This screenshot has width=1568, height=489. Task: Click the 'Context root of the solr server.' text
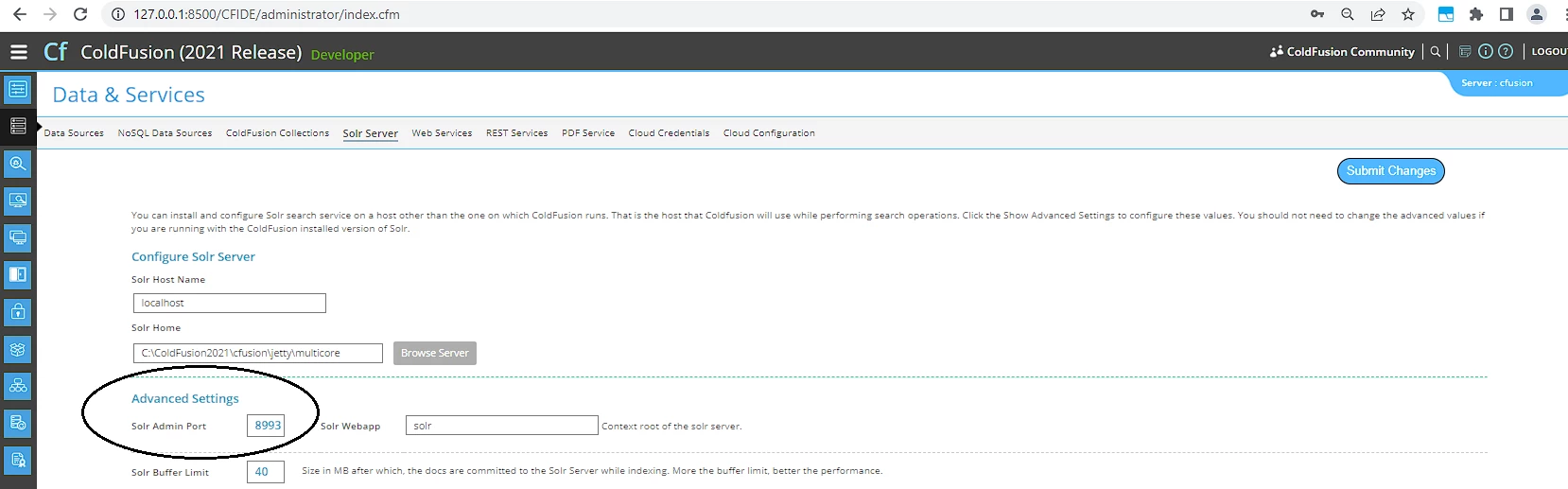[x=671, y=427]
